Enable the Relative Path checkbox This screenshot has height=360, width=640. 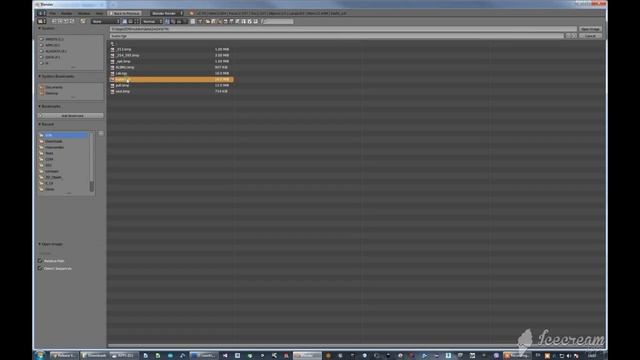pos(40,260)
